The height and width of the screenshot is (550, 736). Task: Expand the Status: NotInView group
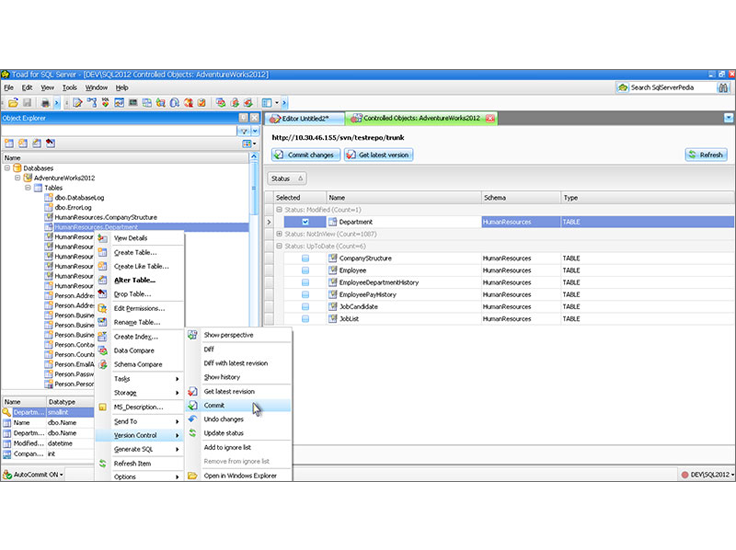[279, 234]
